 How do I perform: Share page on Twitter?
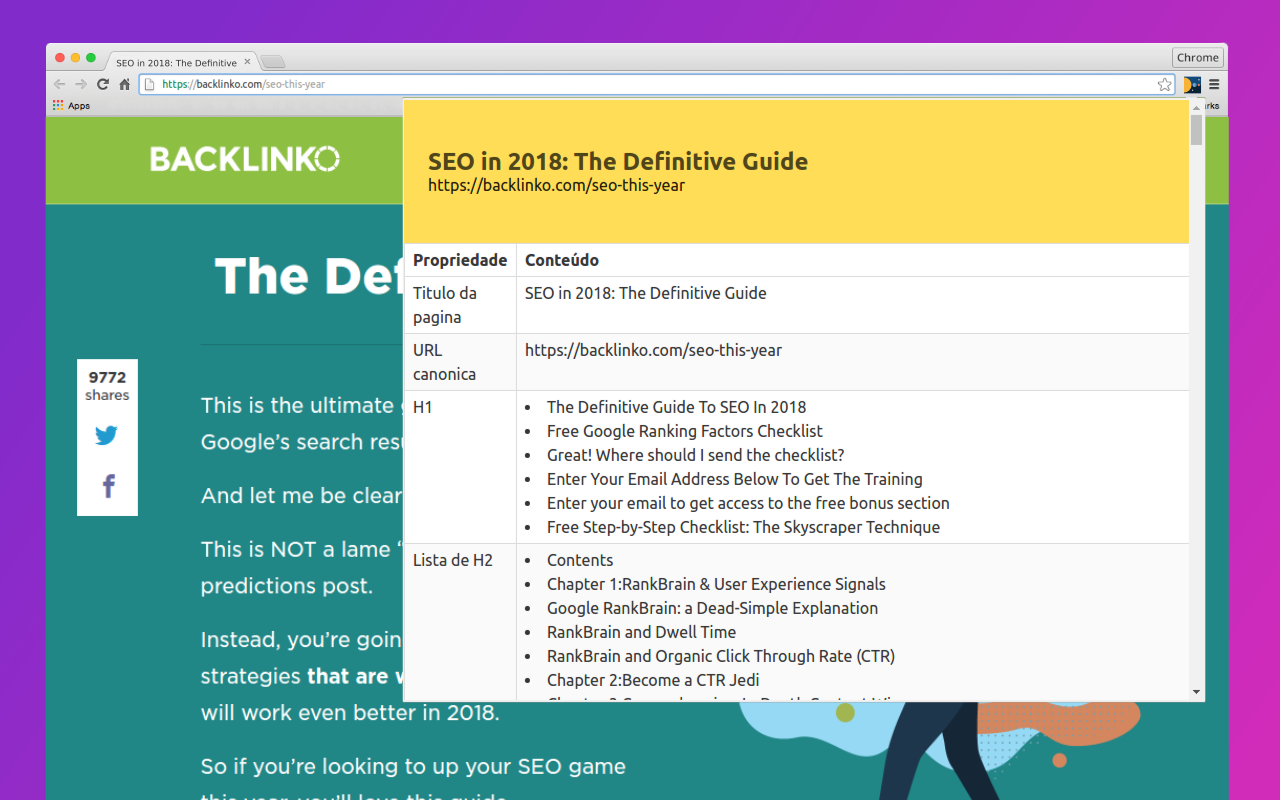click(x=107, y=435)
